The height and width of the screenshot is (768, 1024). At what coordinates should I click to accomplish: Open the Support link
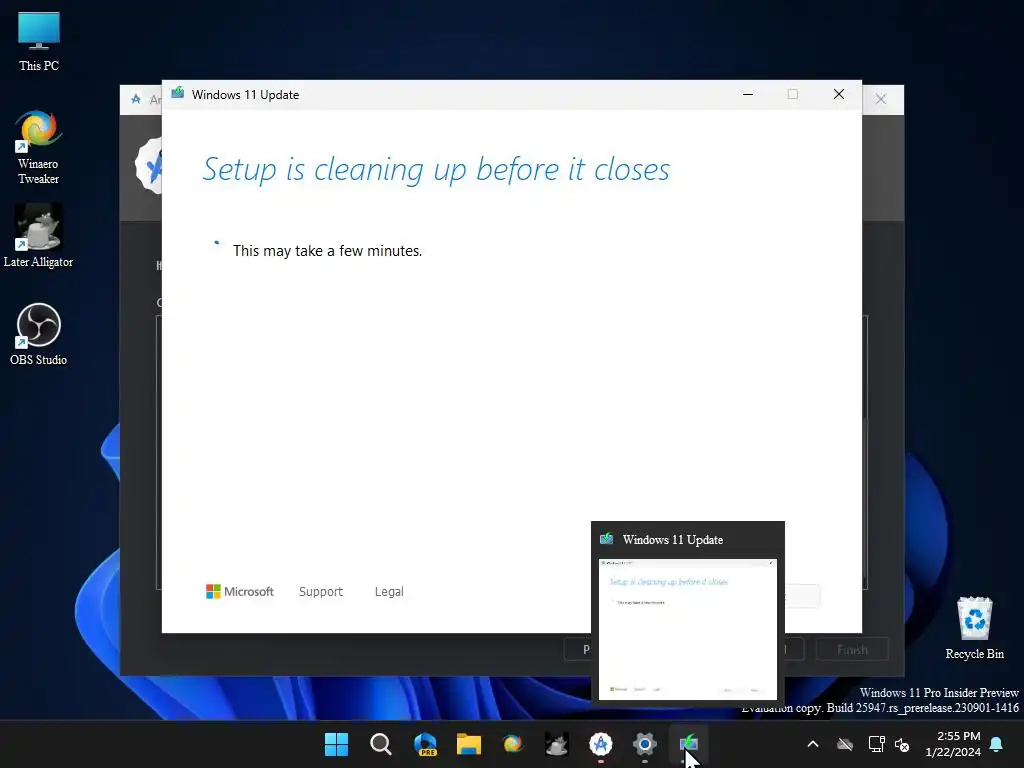(321, 592)
